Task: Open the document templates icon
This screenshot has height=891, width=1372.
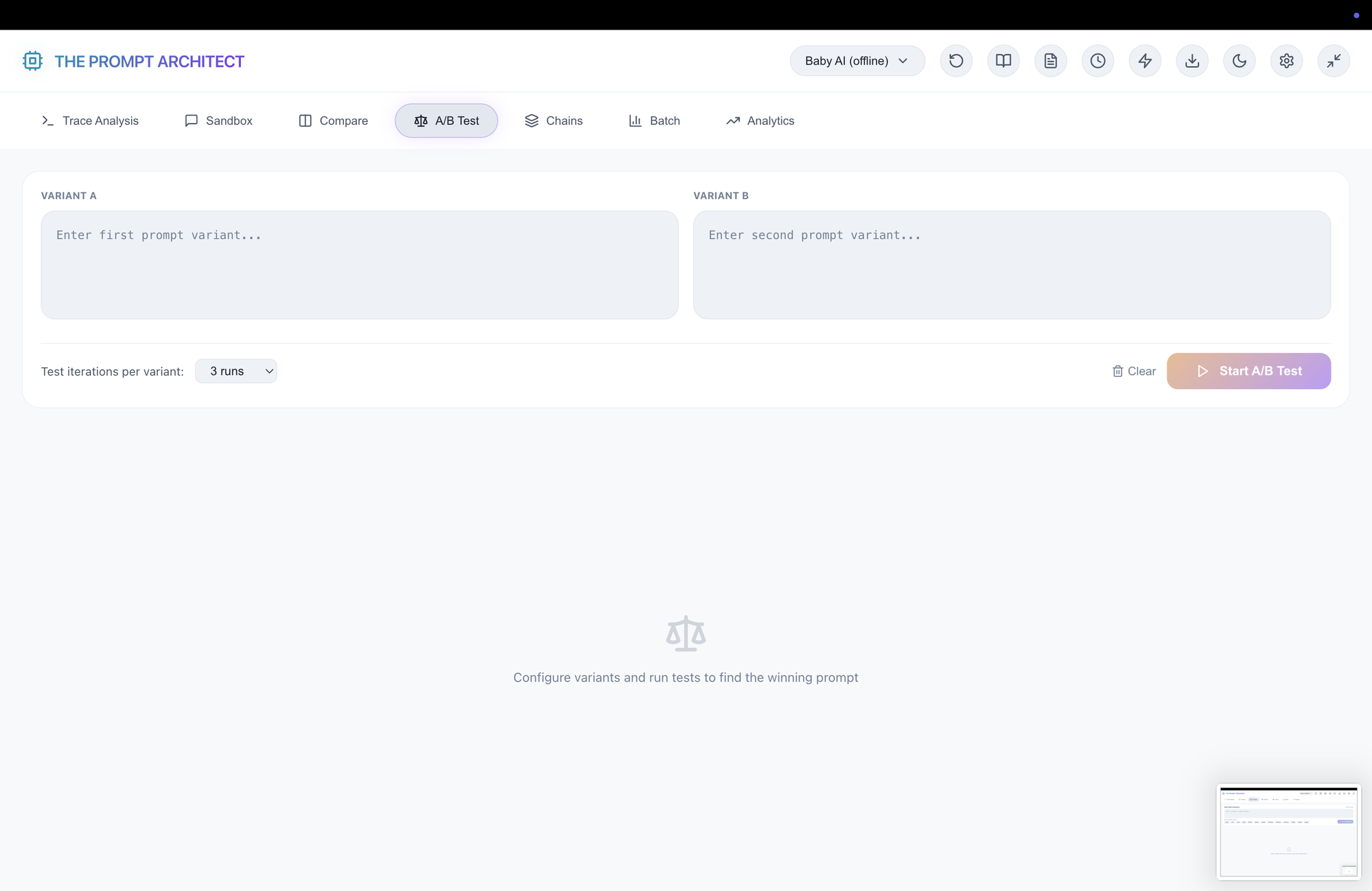Action: [1051, 61]
